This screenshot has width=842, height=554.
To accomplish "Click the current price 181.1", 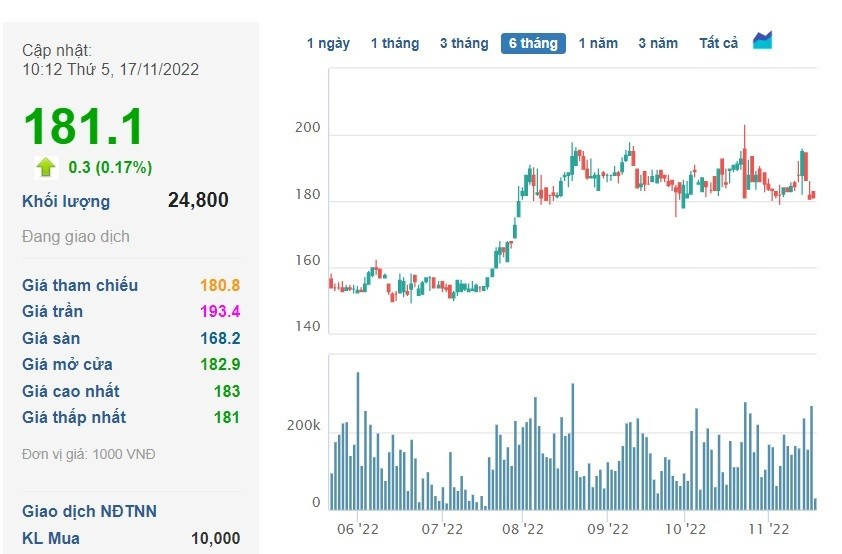I will coord(84,128).
